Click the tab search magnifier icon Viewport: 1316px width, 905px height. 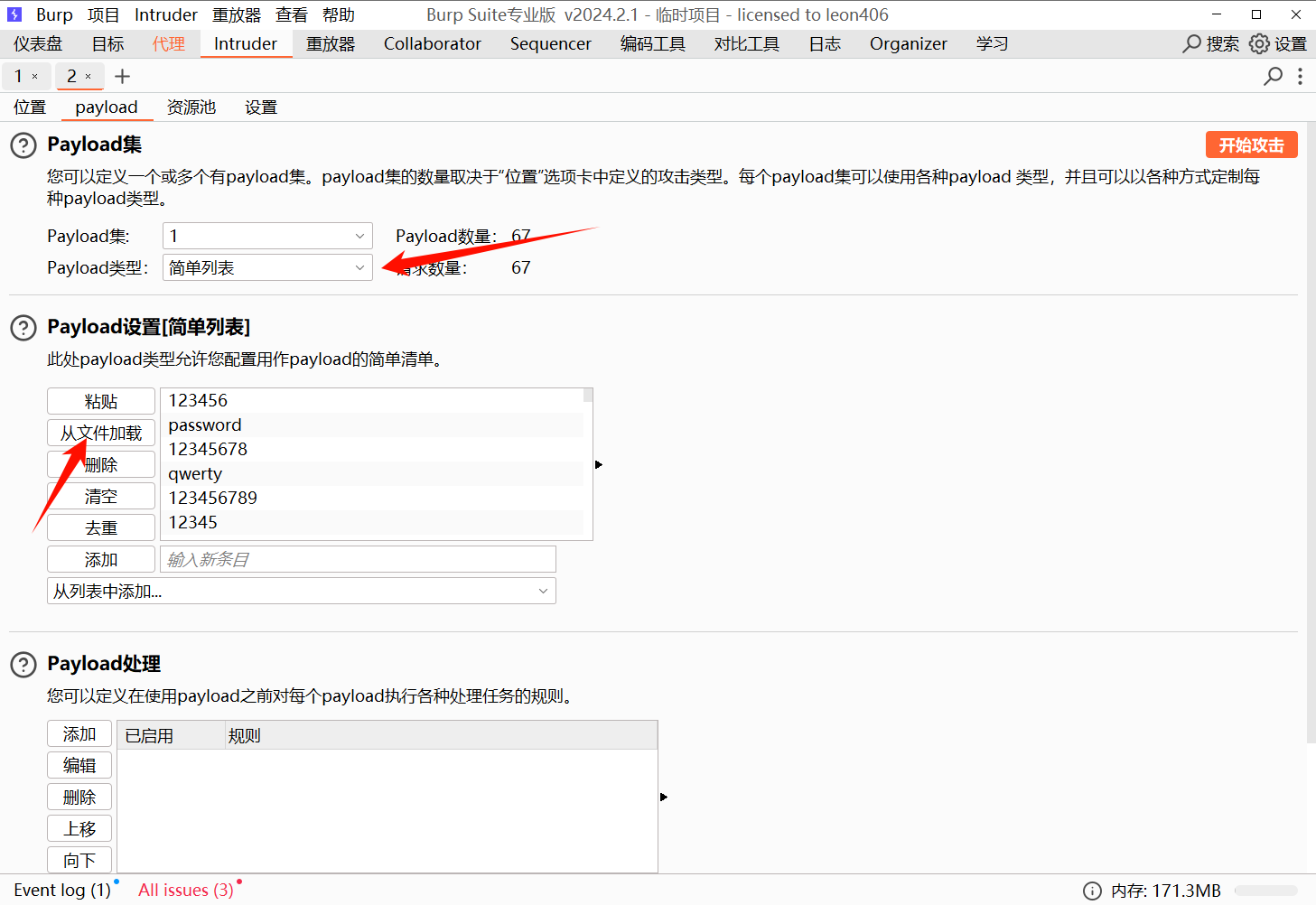[x=1273, y=76]
